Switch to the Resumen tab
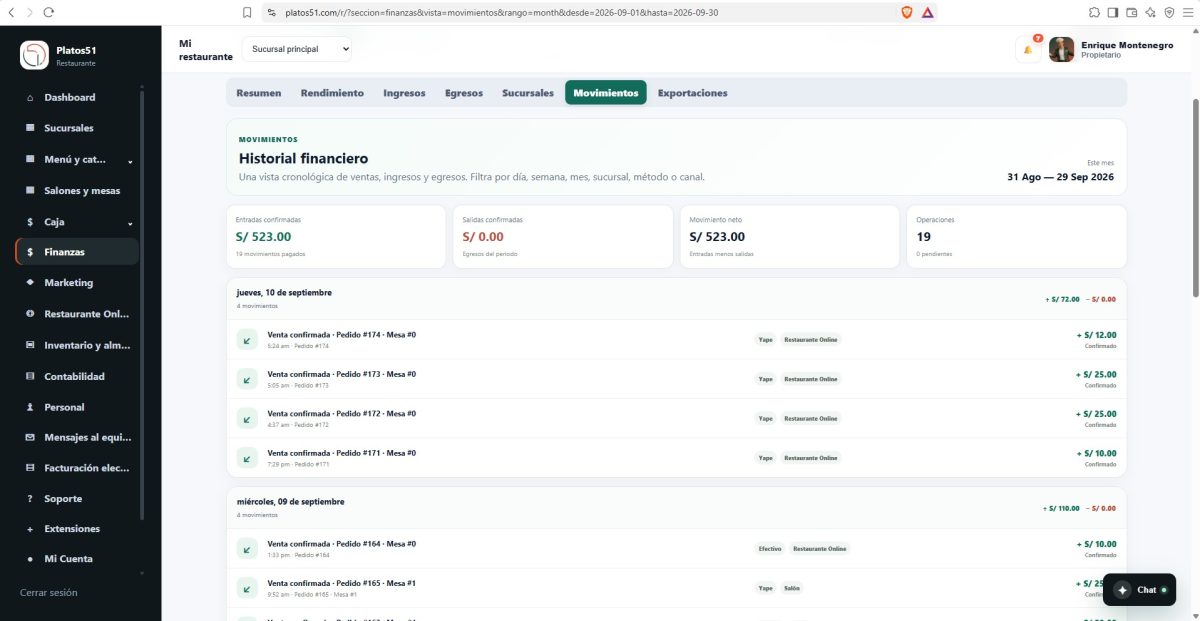1200x621 pixels. tap(259, 93)
